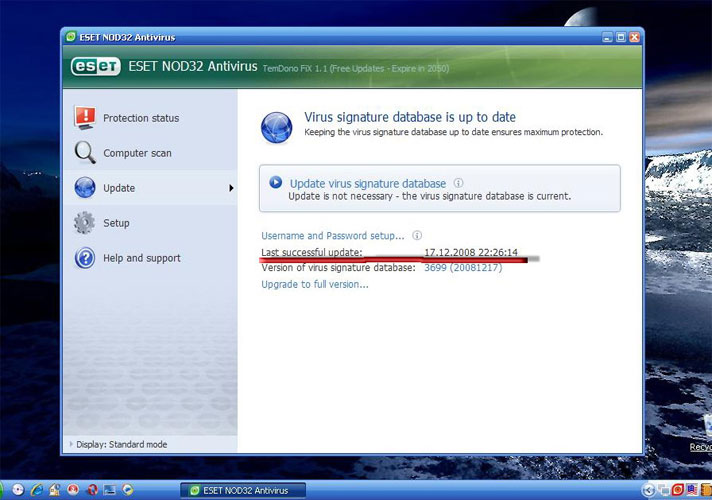This screenshot has width=712, height=500.
Task: Click the Computer scan magnifier icon
Action: click(x=85, y=153)
